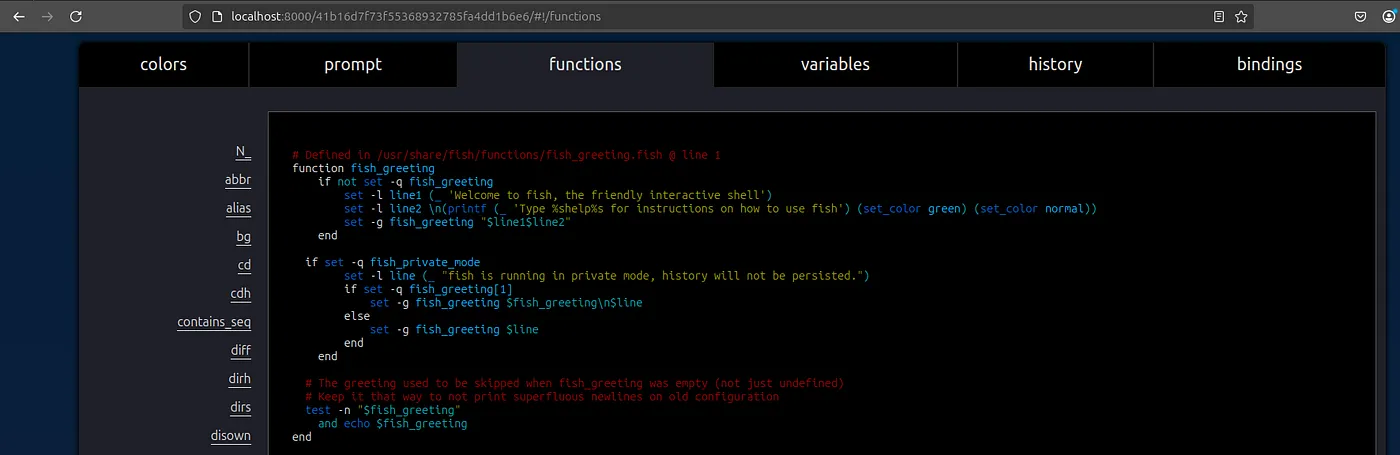The width and height of the screenshot is (1400, 455).
Task: Click the '# Defined in' comment line
Action: [506, 155]
